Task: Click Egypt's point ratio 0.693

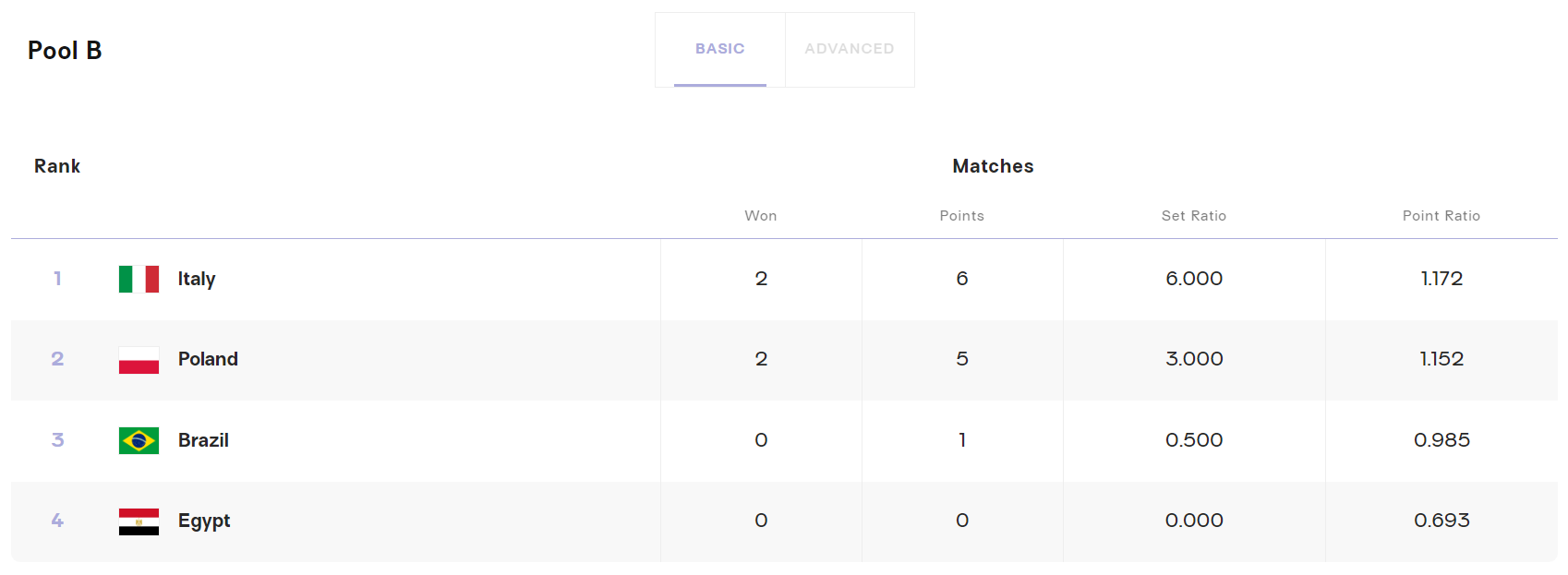Action: coord(1441,521)
